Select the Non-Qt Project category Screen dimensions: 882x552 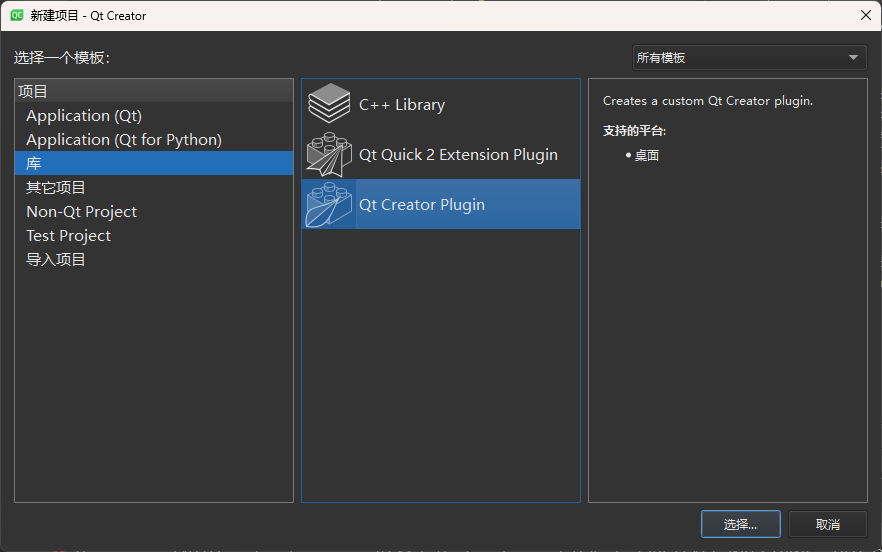point(154,212)
